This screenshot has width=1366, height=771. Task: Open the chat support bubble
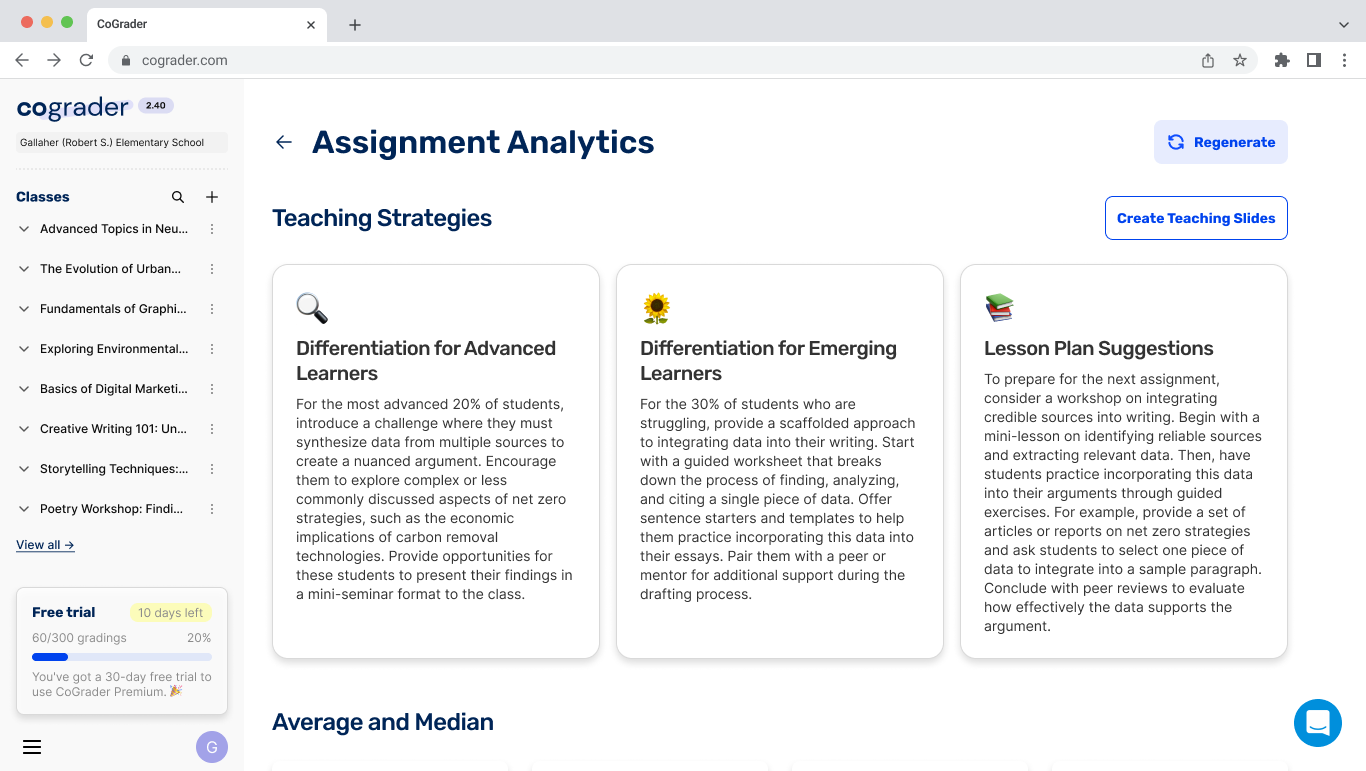coord(1317,722)
